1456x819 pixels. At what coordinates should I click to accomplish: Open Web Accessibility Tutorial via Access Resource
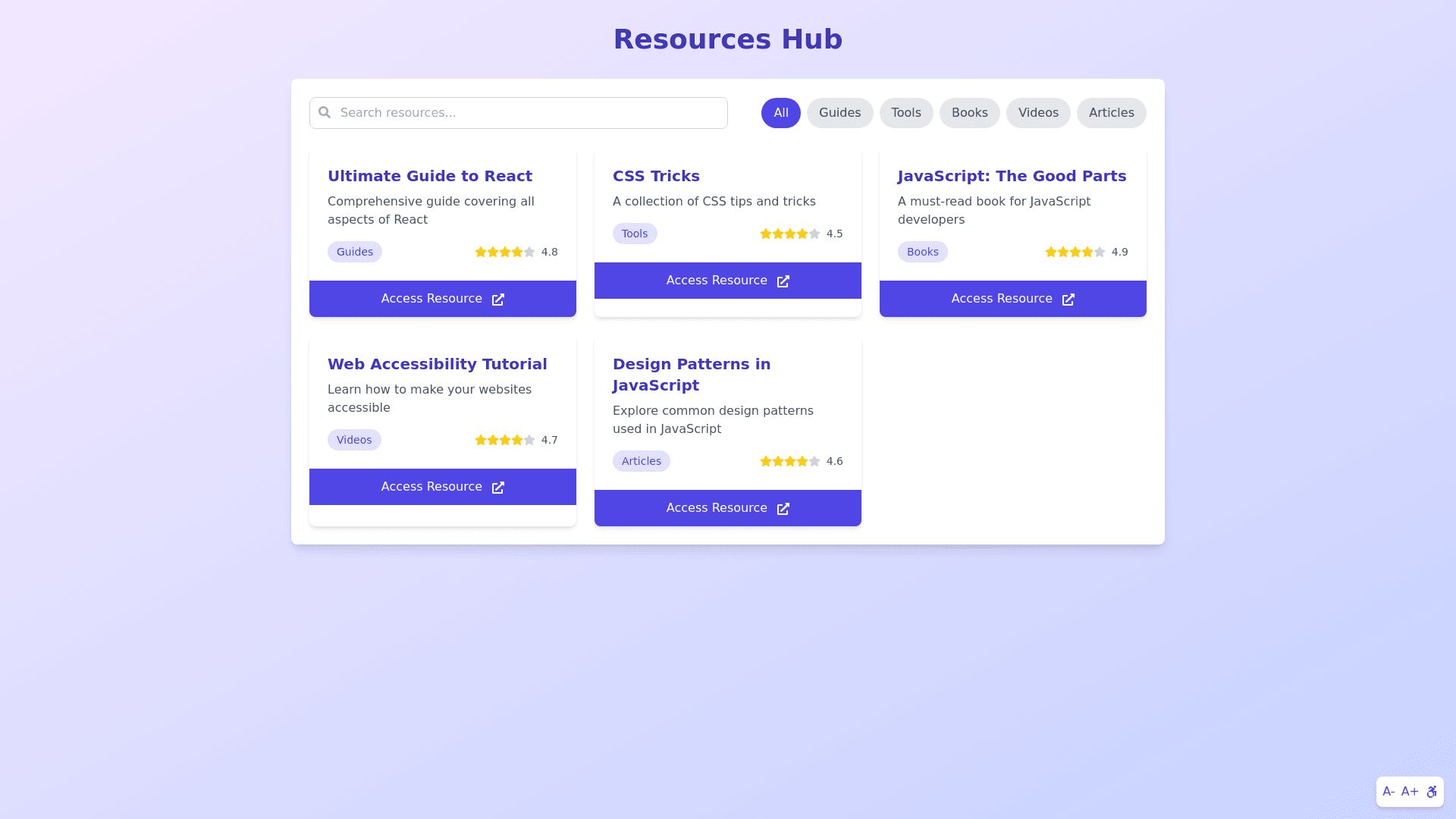pos(442,487)
